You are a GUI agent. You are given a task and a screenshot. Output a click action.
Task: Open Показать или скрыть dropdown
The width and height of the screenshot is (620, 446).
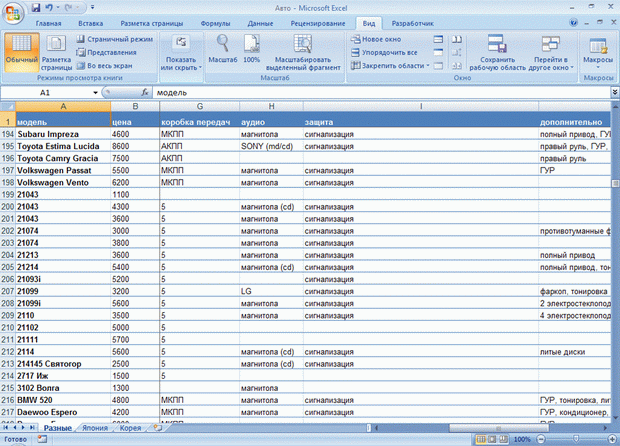(181, 53)
